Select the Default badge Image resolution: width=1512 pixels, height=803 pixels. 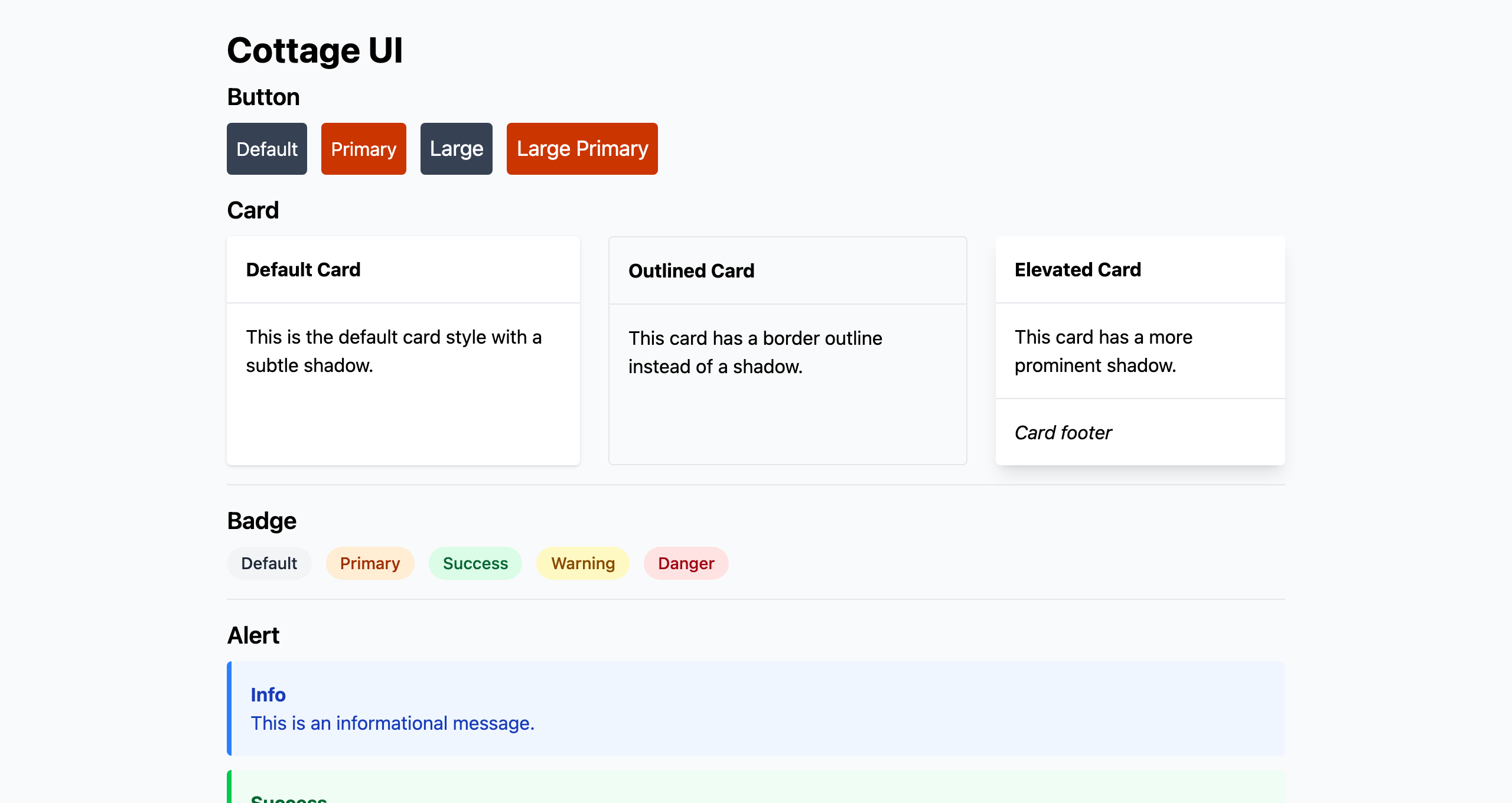[x=269, y=563]
